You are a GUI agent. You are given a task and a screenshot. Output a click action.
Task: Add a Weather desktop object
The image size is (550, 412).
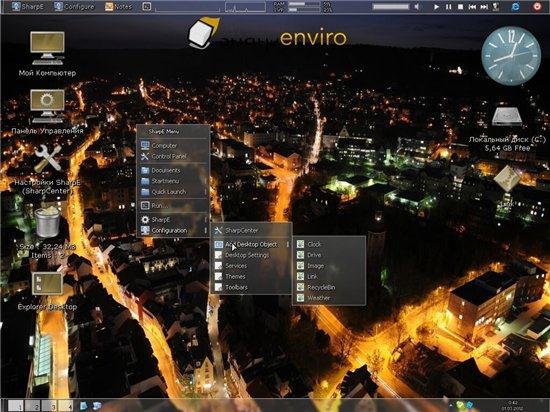[x=329, y=298]
